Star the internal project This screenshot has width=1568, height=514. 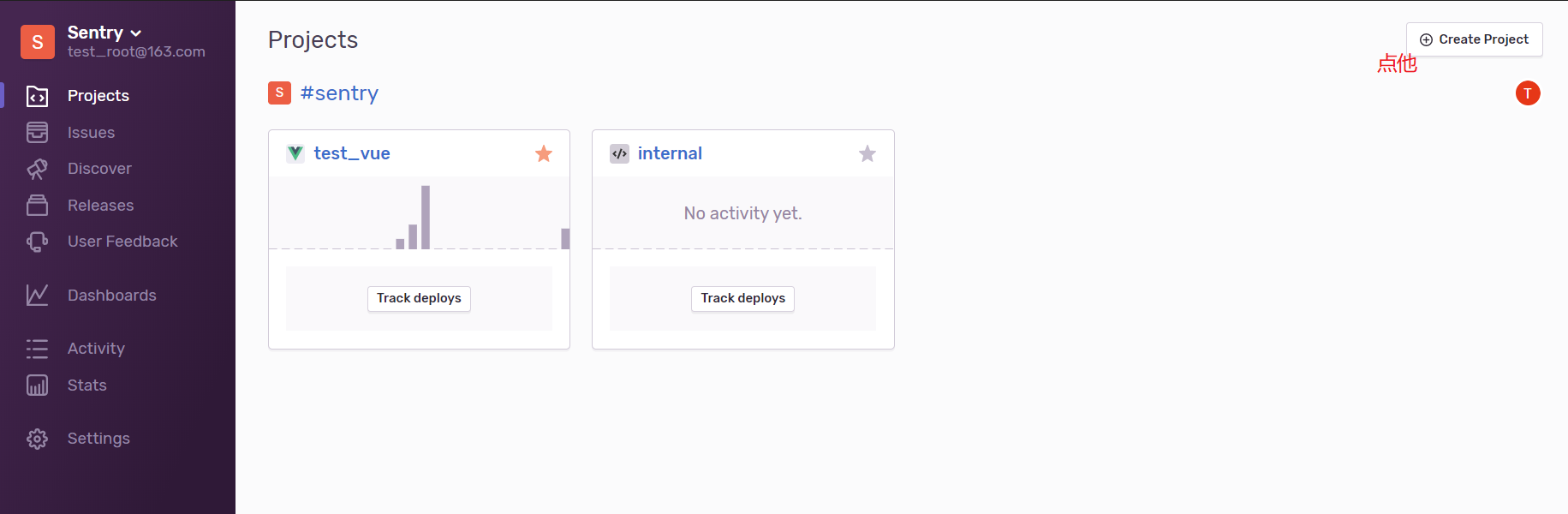[867, 153]
